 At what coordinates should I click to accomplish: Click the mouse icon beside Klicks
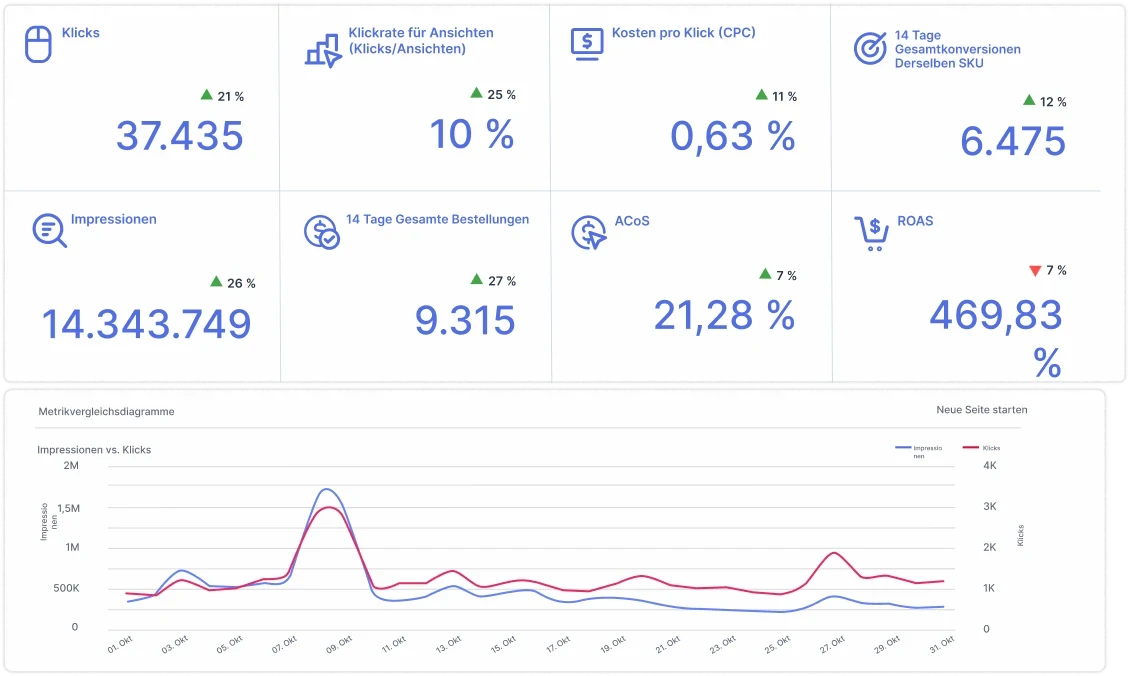click(x=38, y=46)
